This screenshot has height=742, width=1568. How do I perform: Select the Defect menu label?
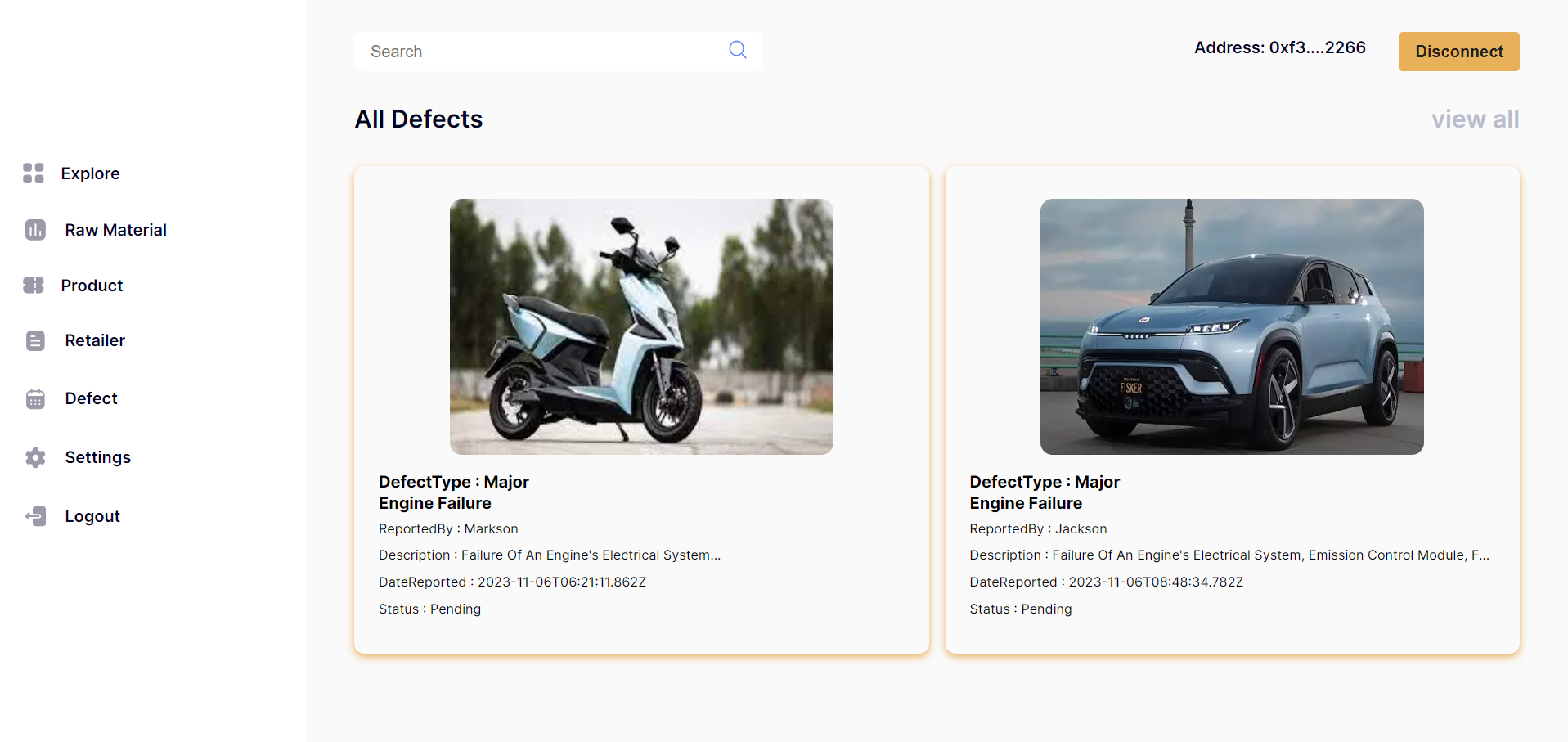[91, 398]
